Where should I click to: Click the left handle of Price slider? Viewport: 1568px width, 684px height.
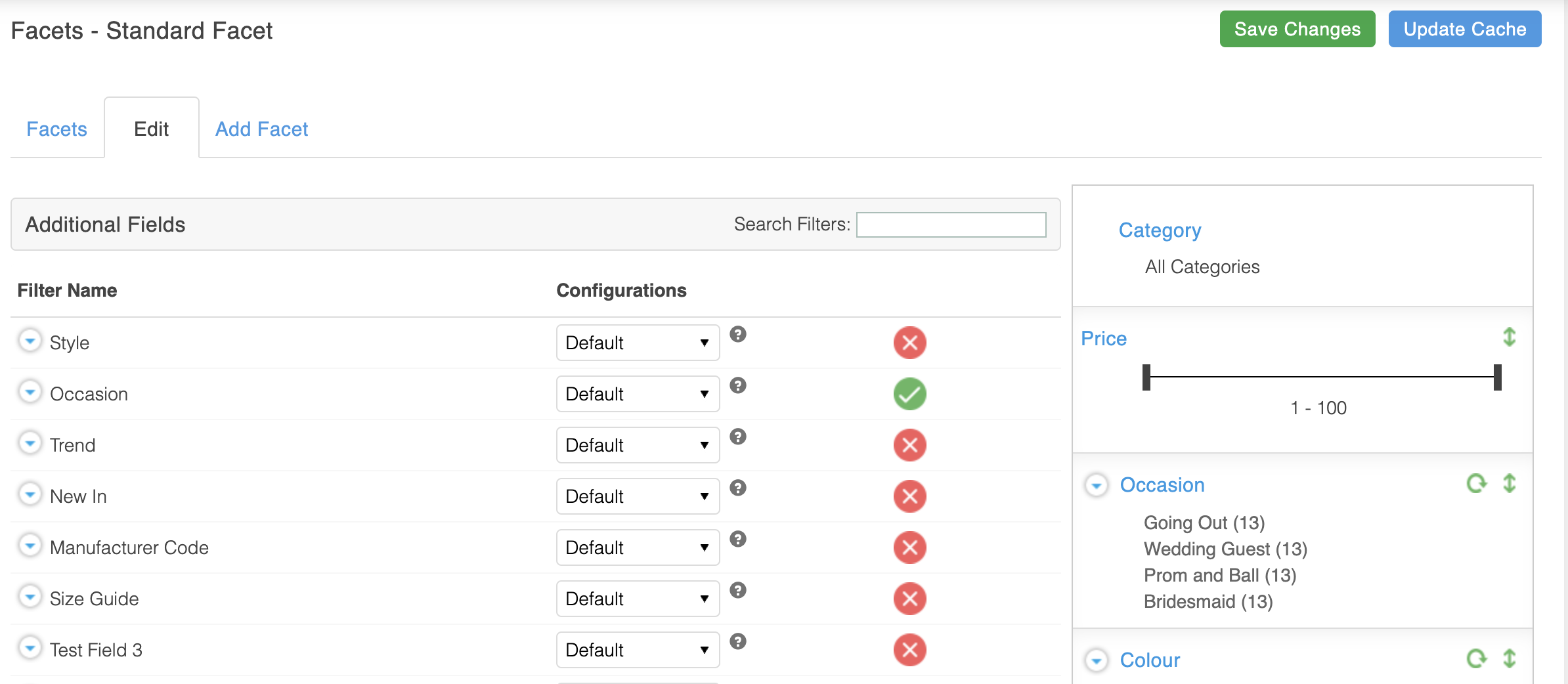pos(1146,377)
